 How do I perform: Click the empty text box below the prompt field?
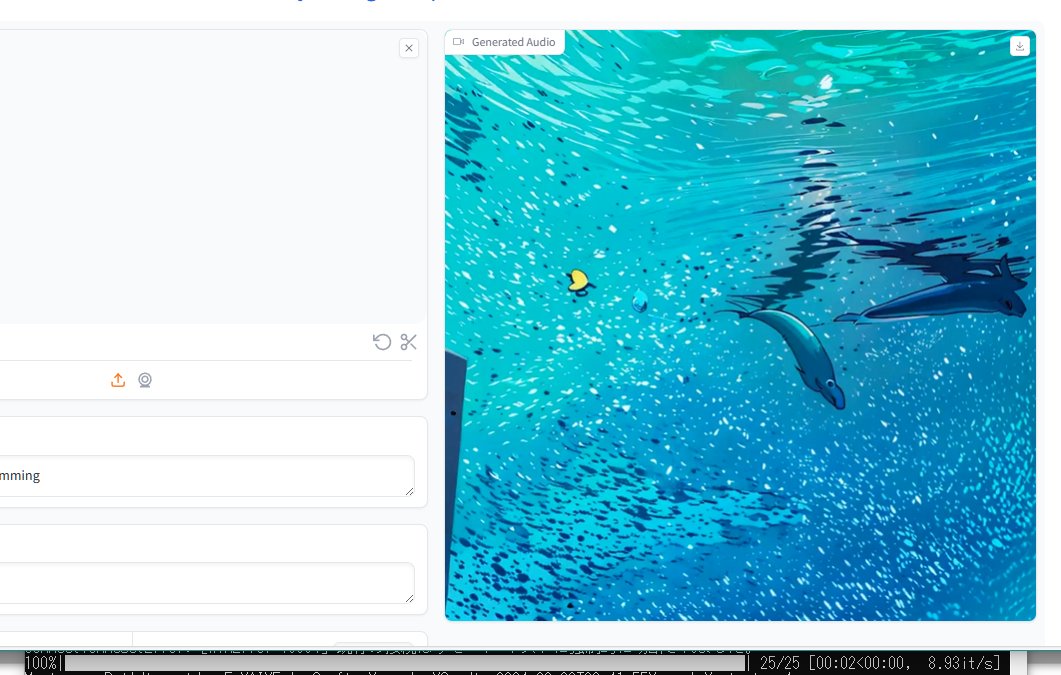pos(206,583)
